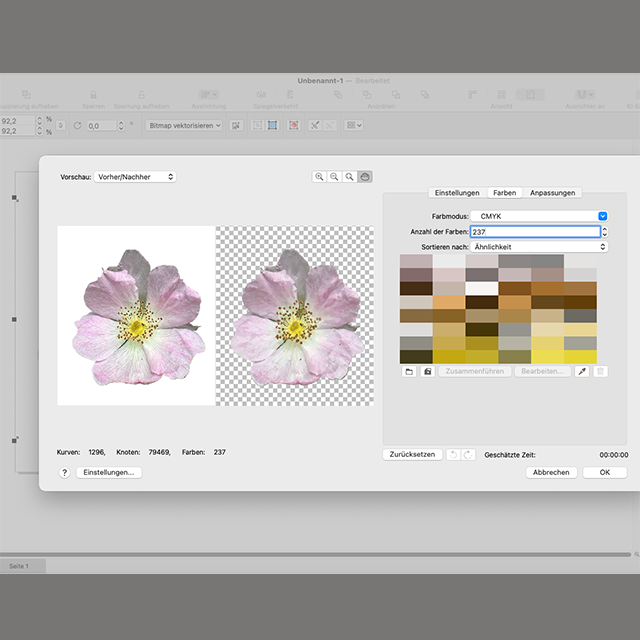Click the Einstellungen... button at bottom left

[x=108, y=473]
